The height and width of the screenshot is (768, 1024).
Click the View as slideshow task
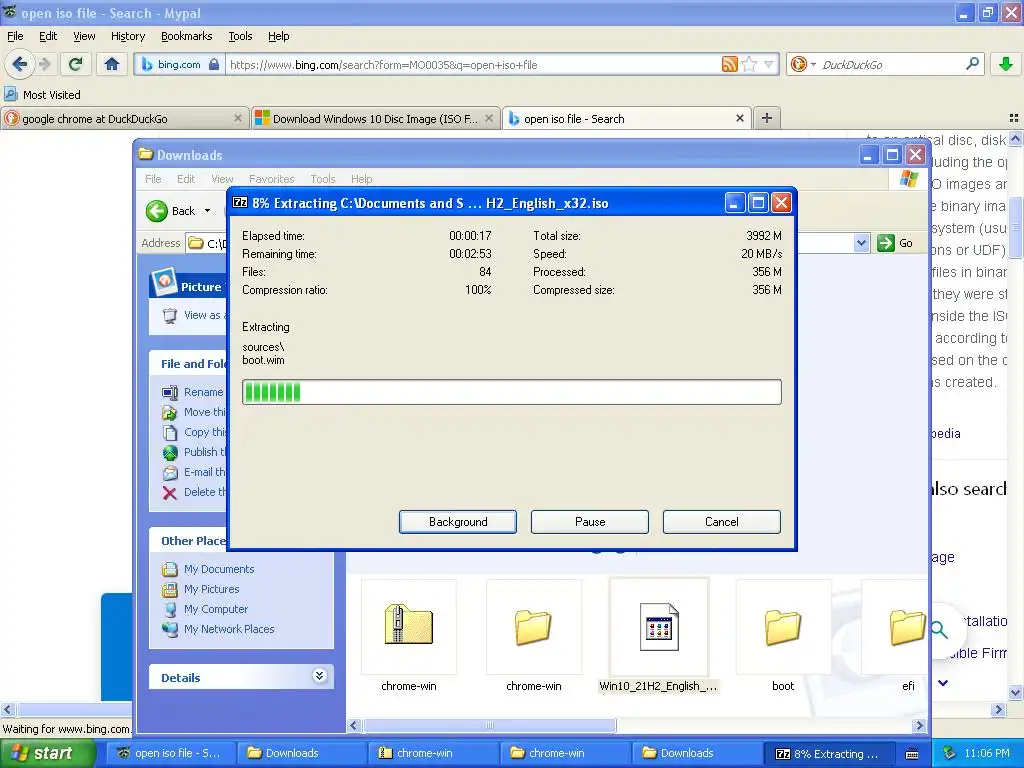[194, 315]
